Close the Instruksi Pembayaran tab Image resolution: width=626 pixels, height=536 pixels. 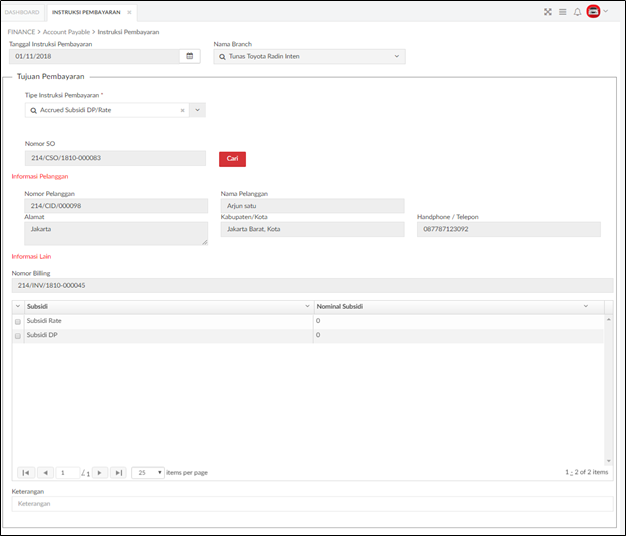pyautogui.click(x=129, y=12)
